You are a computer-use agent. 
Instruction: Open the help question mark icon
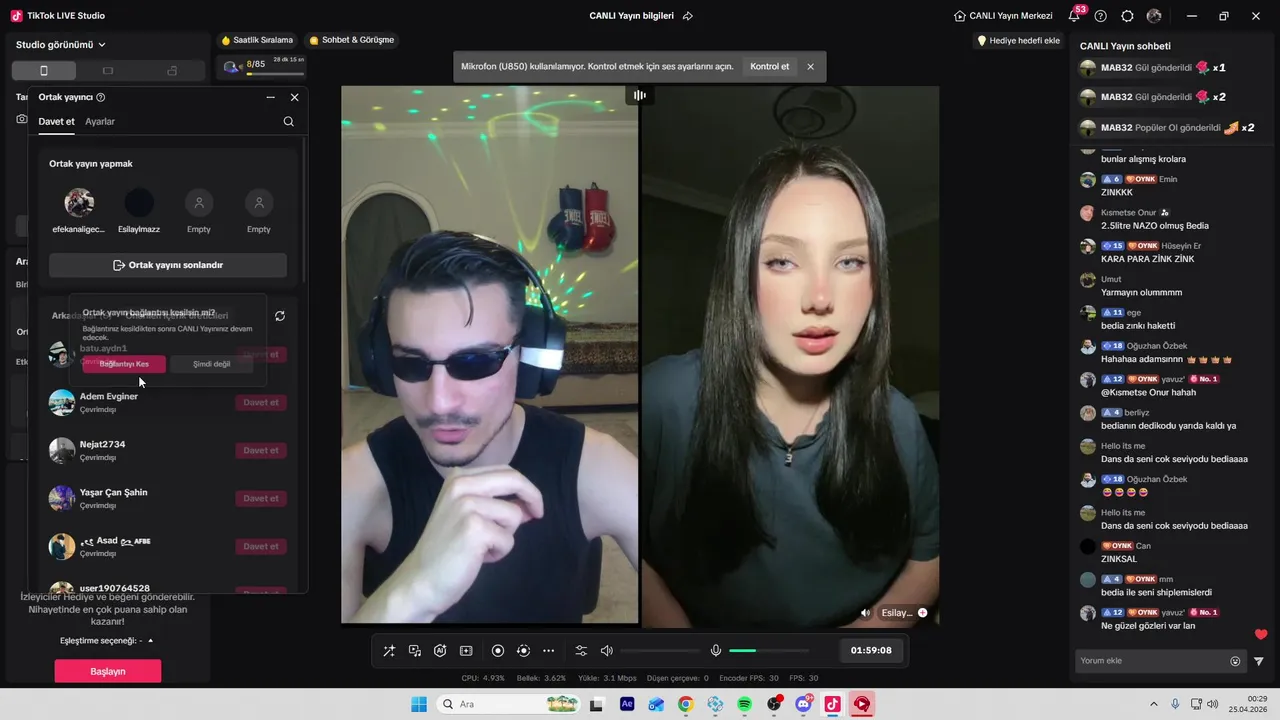point(1101,16)
